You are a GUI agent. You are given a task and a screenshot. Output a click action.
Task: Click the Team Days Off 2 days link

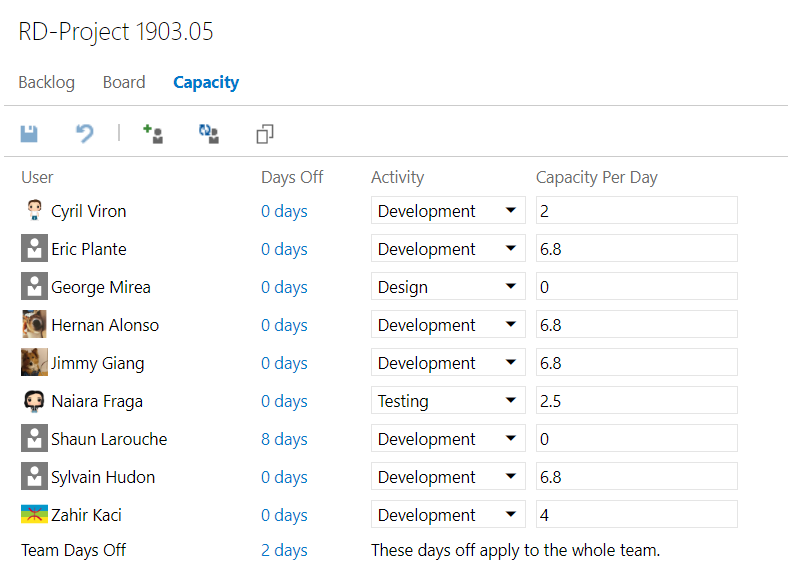click(x=284, y=550)
